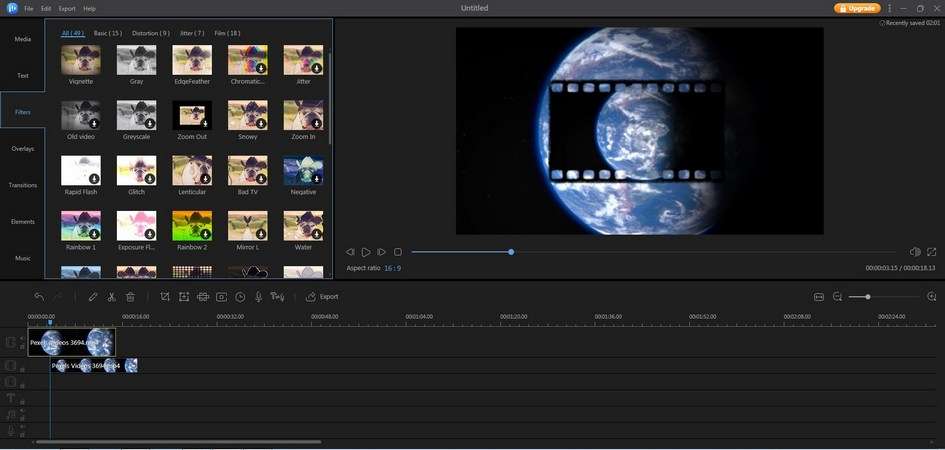Select the overlay track Pexels Videos clip
Image resolution: width=945 pixels, height=450 pixels.
tap(94, 366)
